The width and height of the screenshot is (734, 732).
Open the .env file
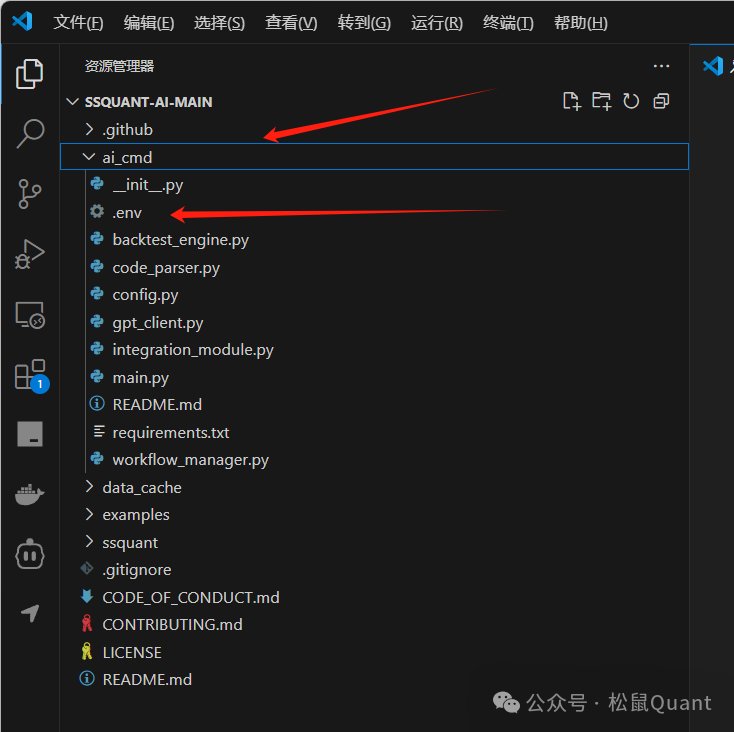pyautogui.click(x=127, y=212)
